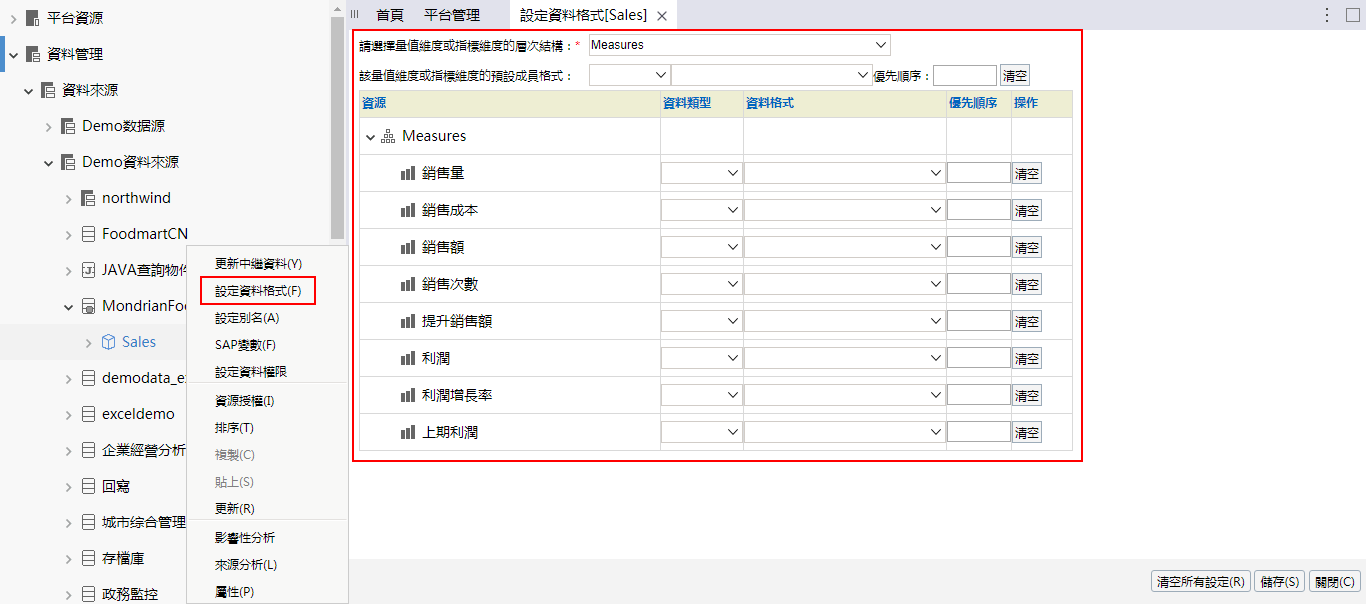This screenshot has width=1366, height=604.
Task: Click the tab list icon left of 首頁
Action: pos(354,15)
